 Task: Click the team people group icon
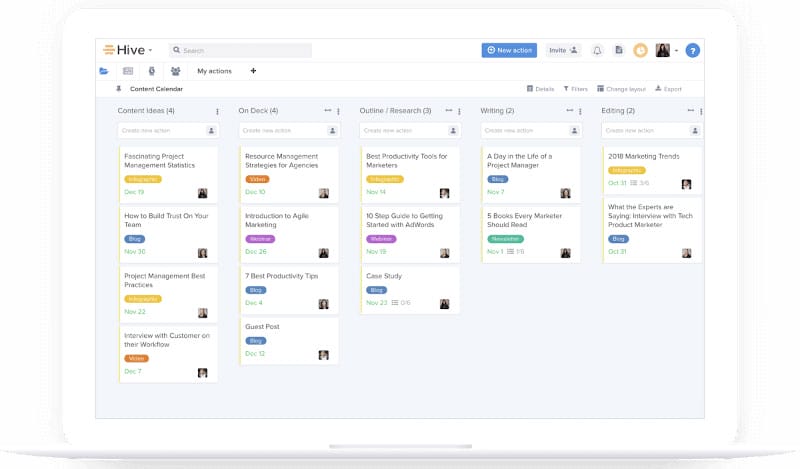[x=176, y=71]
